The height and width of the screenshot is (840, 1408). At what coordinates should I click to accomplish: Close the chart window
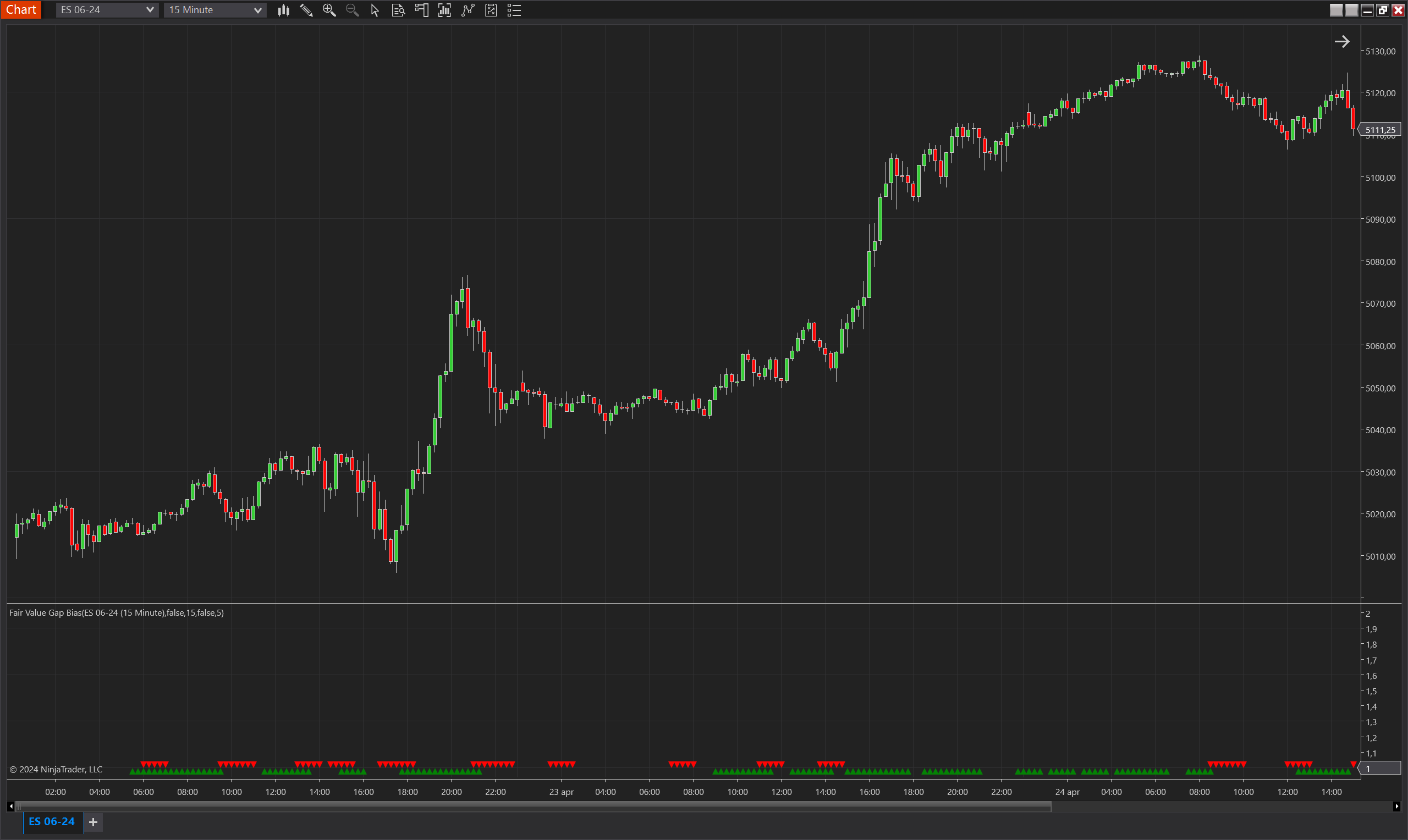pyautogui.click(x=1398, y=10)
